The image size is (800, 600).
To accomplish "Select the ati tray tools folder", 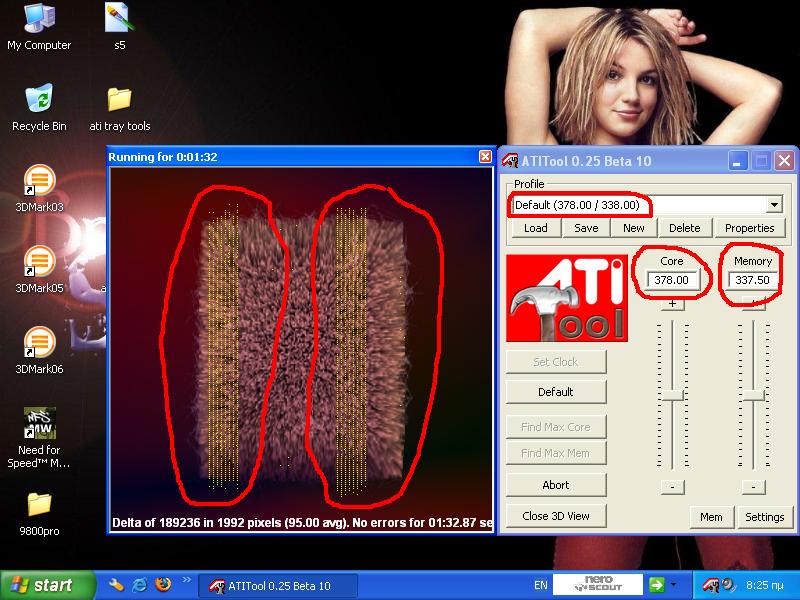I will pyautogui.click(x=119, y=109).
